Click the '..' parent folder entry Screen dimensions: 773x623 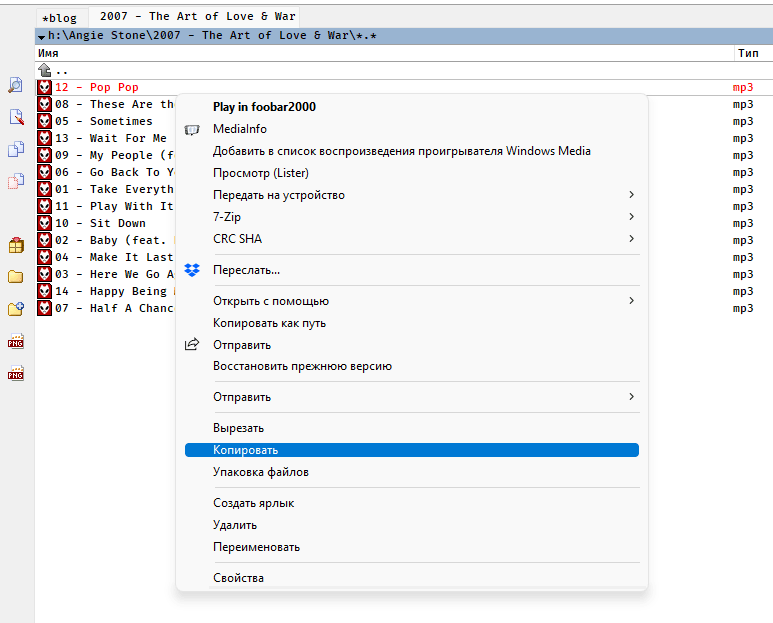click(x=62, y=72)
